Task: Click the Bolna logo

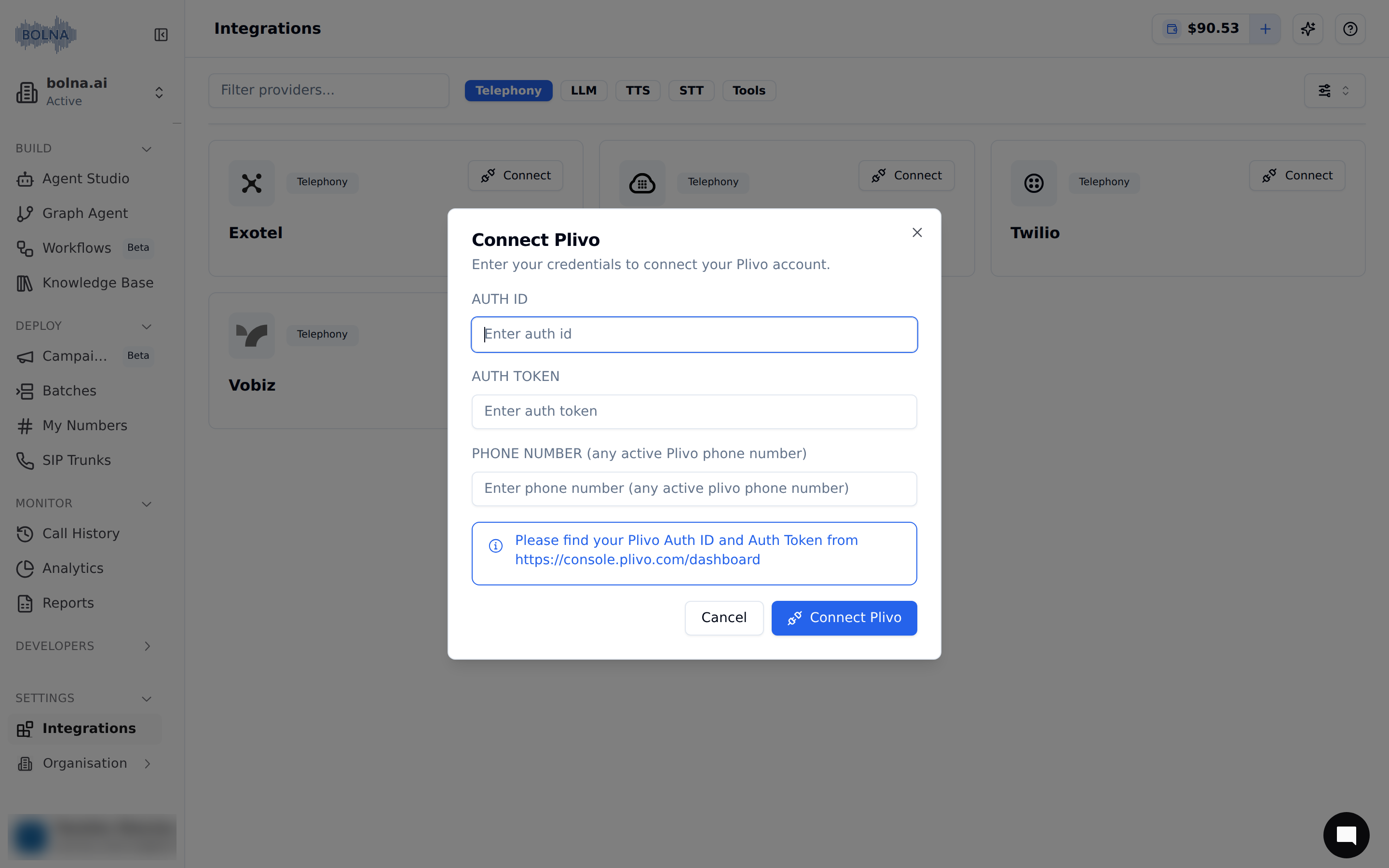Action: pos(46,34)
